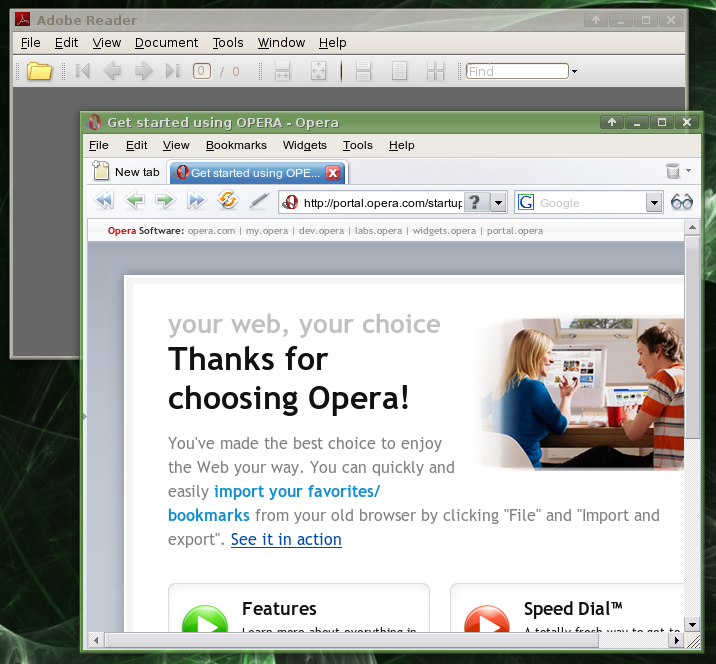716x664 pixels.
Task: Click the Google G search engine icon
Action: pyautogui.click(x=526, y=202)
